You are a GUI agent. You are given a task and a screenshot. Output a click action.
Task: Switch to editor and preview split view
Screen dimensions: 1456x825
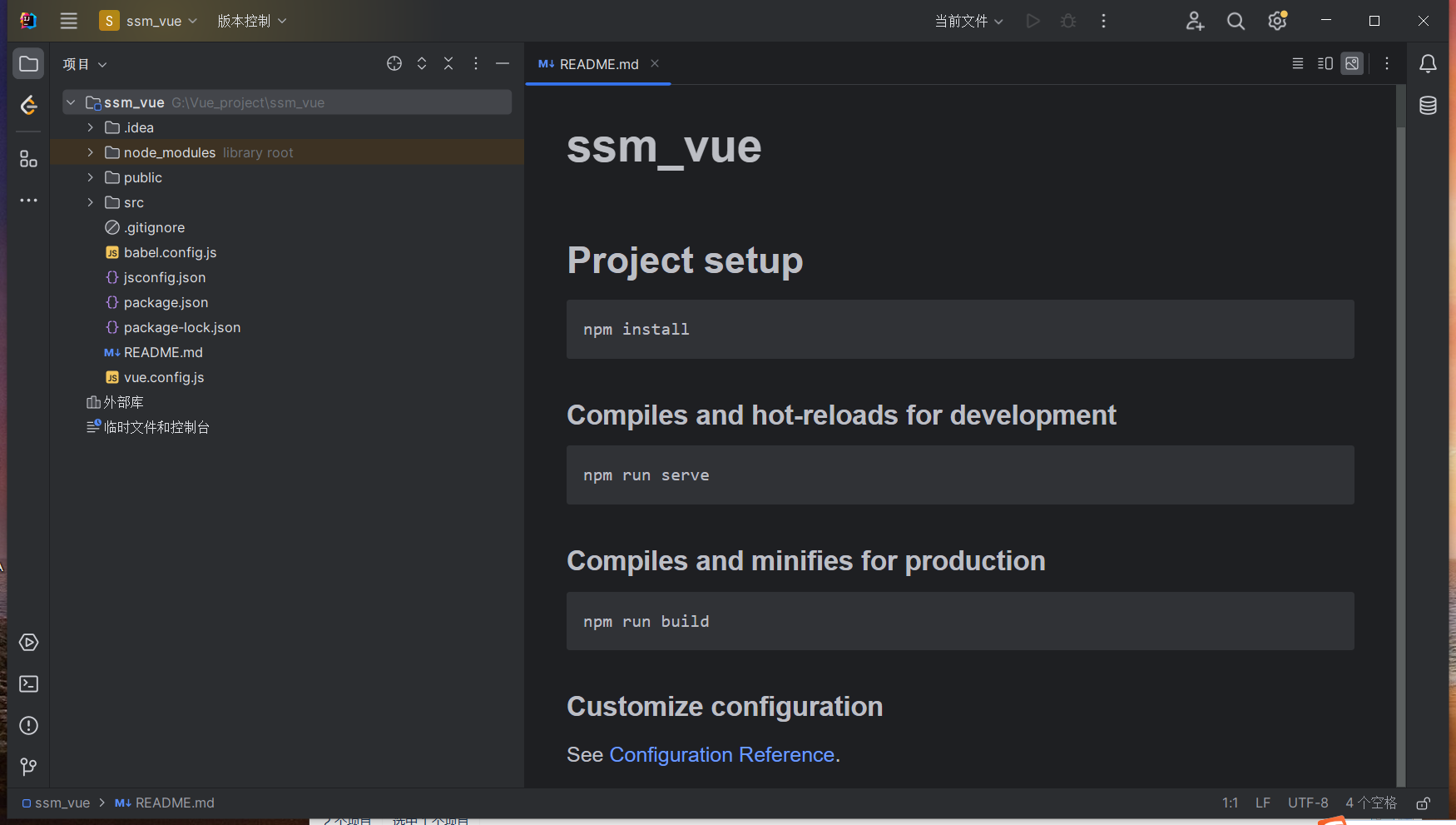(1325, 64)
